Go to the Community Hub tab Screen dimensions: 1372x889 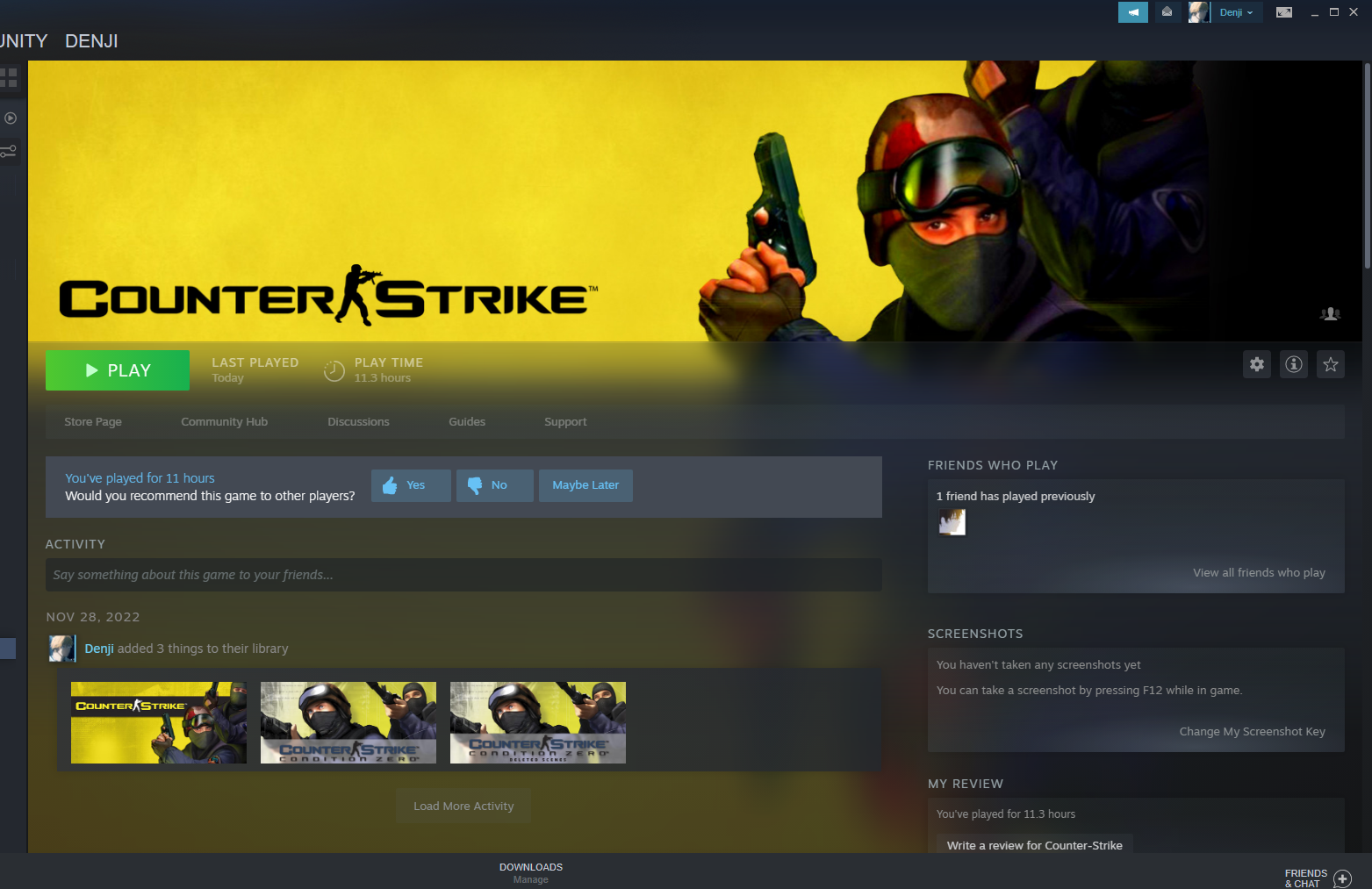click(x=224, y=422)
